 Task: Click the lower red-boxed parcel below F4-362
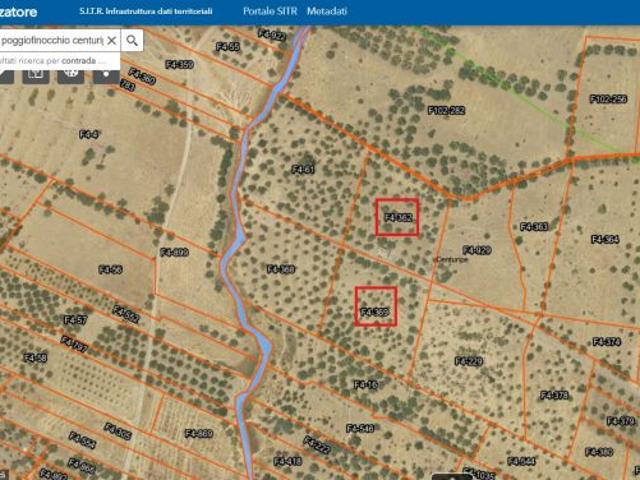click(x=376, y=306)
